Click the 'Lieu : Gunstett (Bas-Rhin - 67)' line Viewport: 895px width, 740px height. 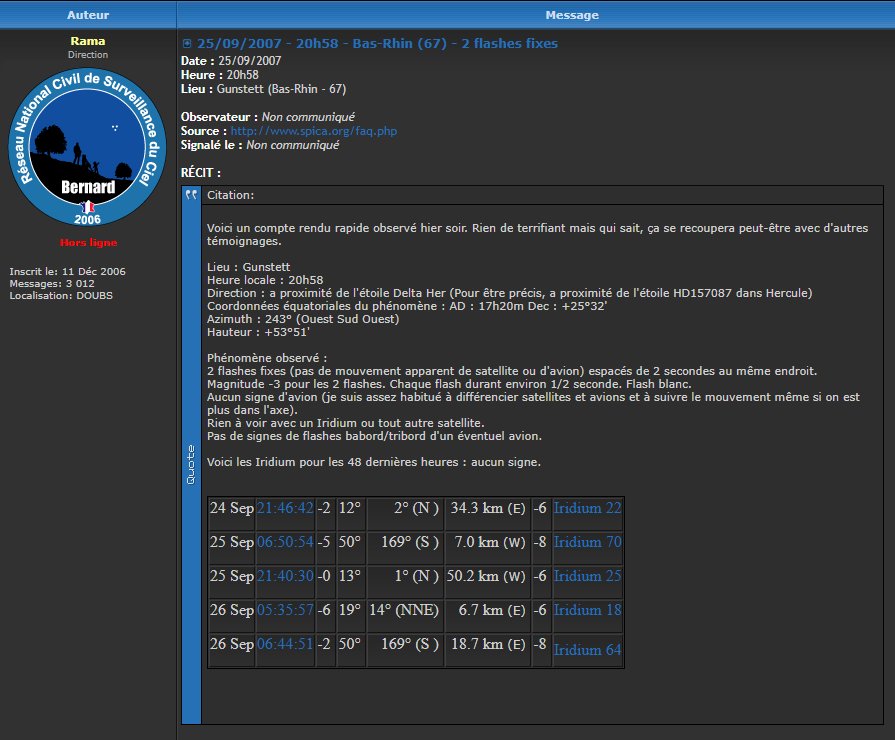click(264, 89)
